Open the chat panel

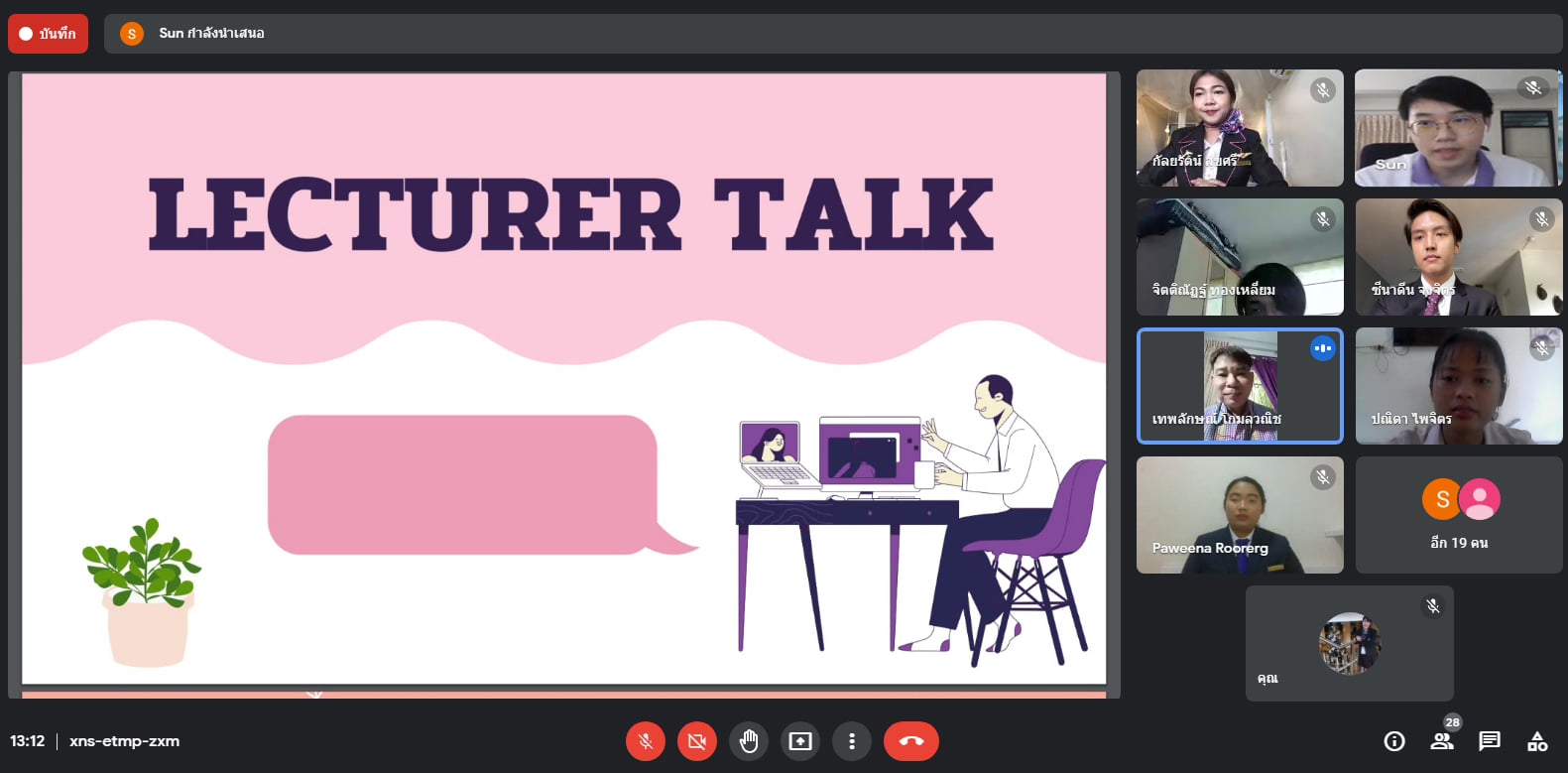tap(1489, 741)
